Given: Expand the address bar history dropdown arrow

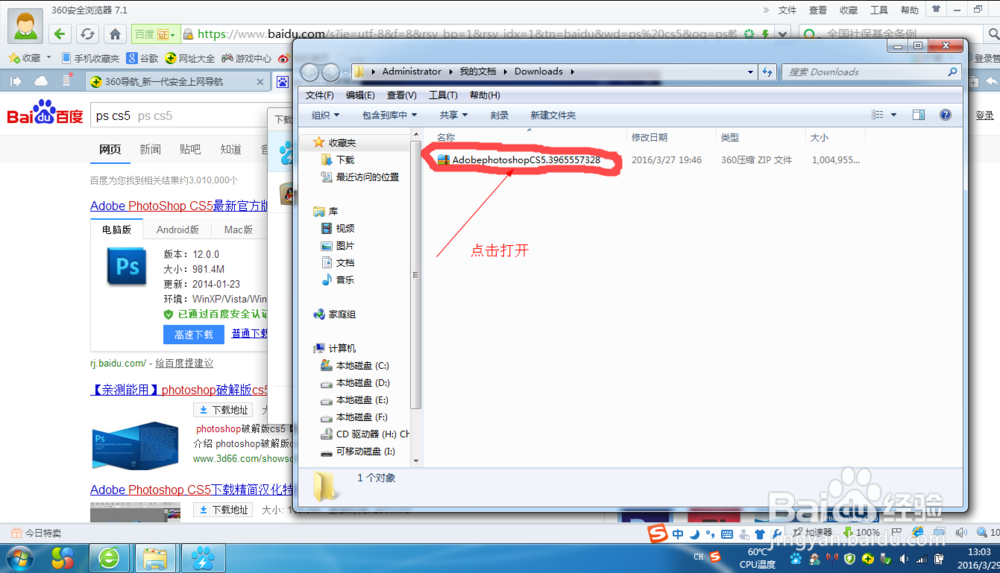Looking at the screenshot, I should 750,72.
